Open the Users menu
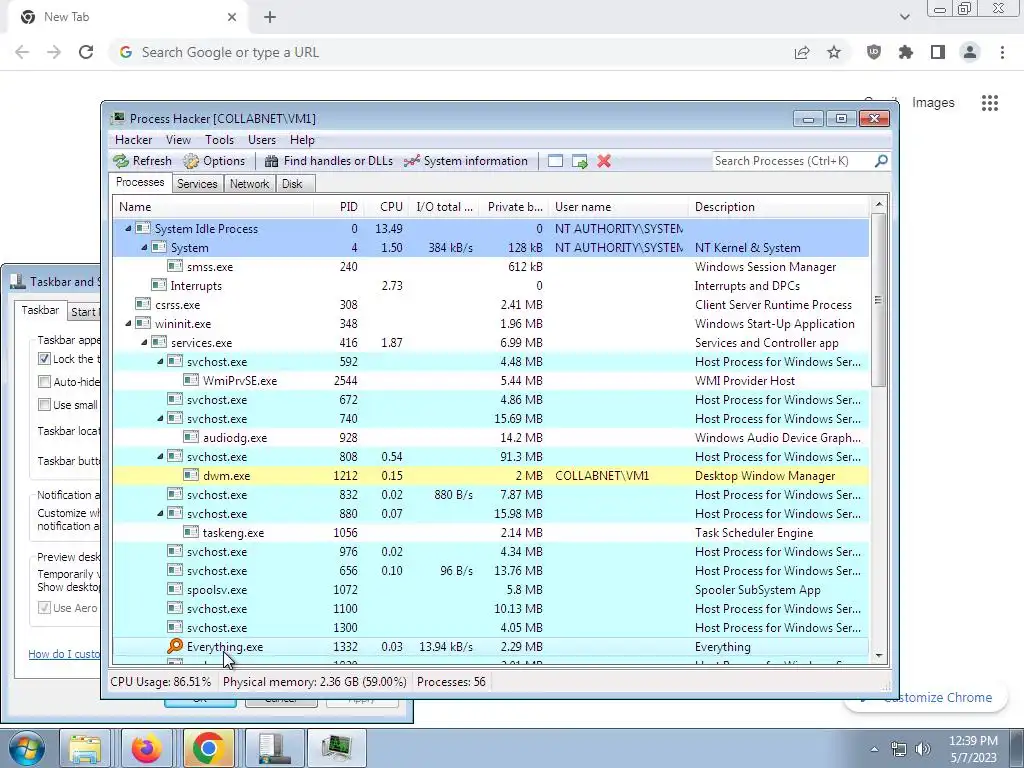This screenshot has width=1024, height=768. coord(262,140)
